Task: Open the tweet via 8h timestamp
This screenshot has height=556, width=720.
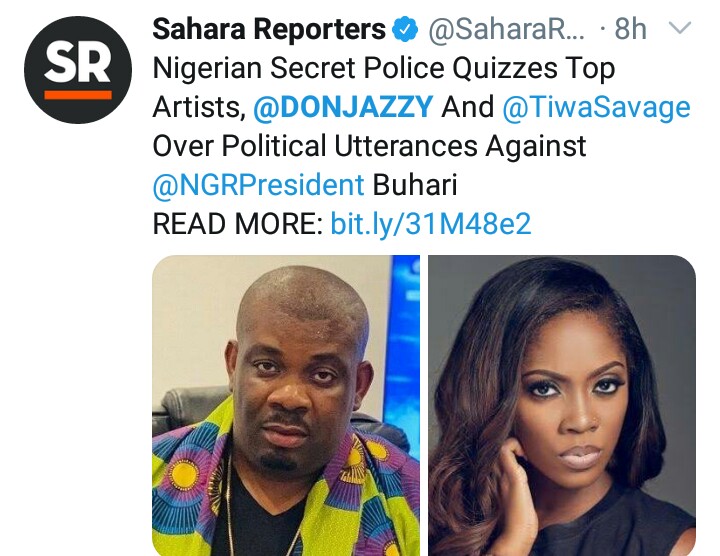Action: pos(630,31)
